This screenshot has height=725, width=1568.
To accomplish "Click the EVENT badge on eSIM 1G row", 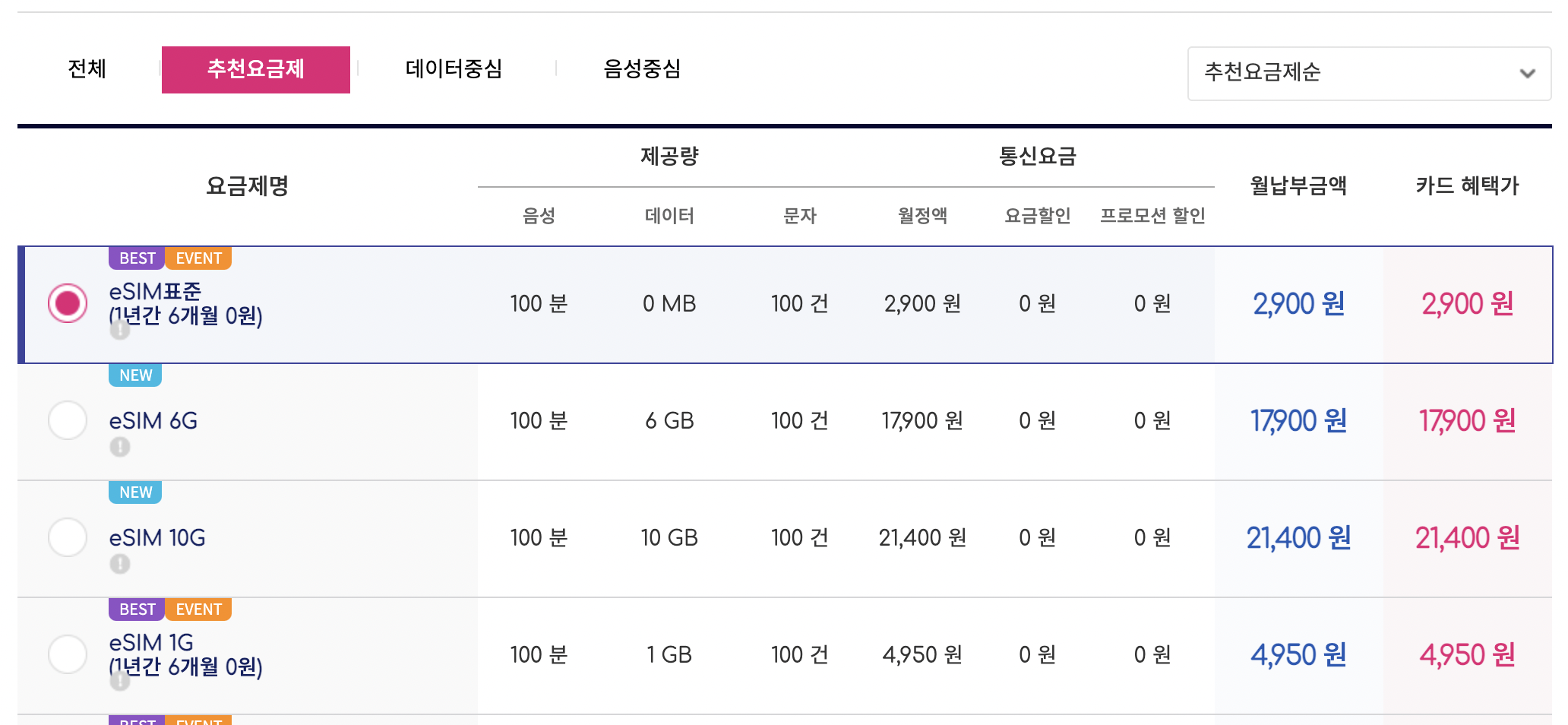I will (198, 609).
